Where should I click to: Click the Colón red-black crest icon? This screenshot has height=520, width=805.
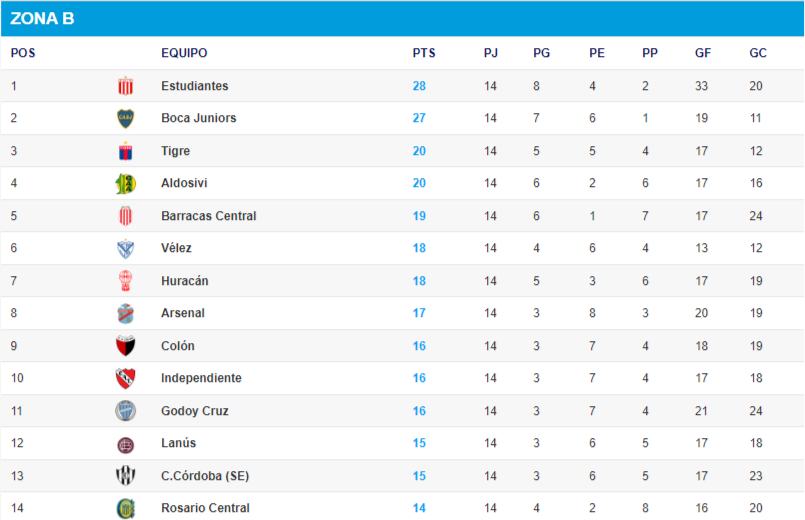point(125,346)
